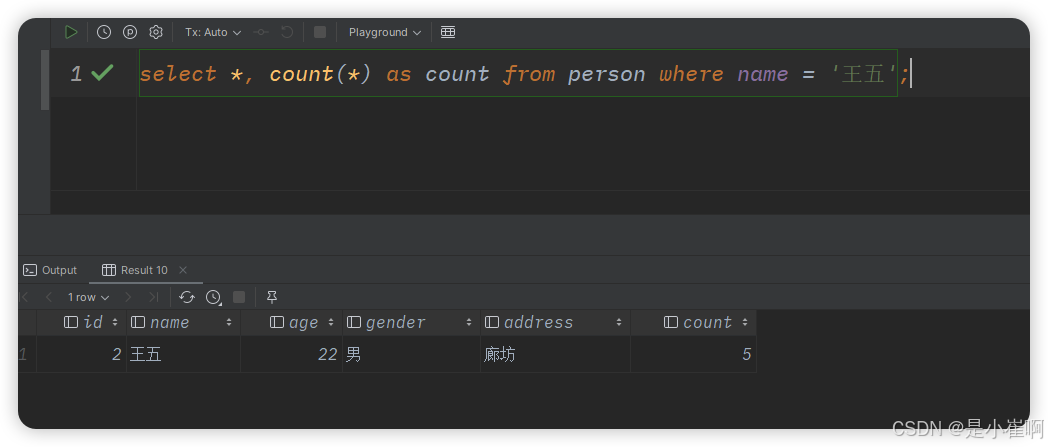
Task: Click the Commit transaction icon
Action: pos(261,32)
